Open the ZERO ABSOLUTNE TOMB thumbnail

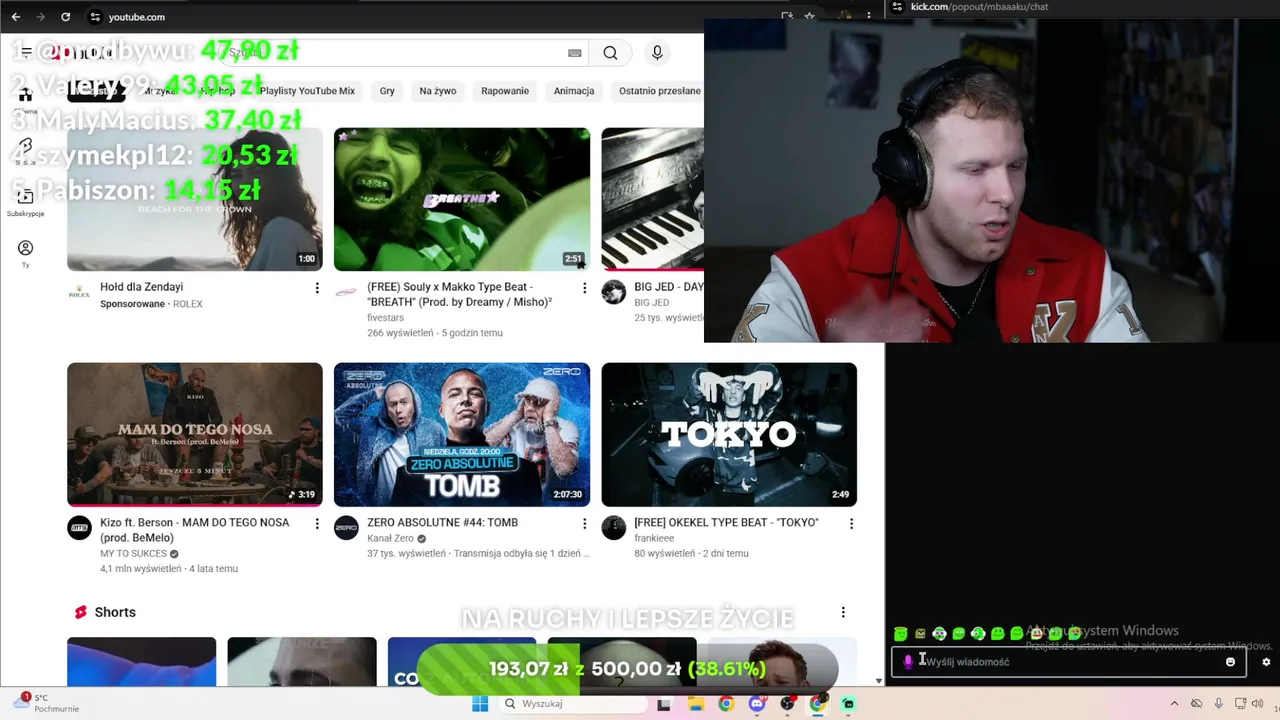[x=462, y=434]
